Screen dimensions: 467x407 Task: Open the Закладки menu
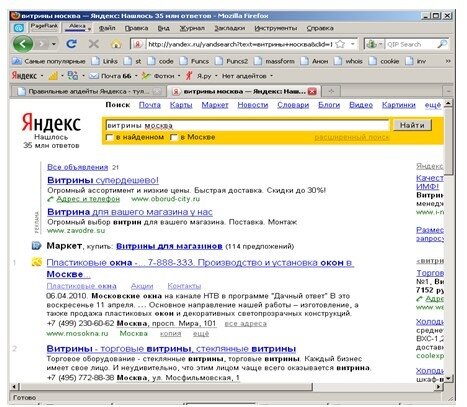click(230, 28)
